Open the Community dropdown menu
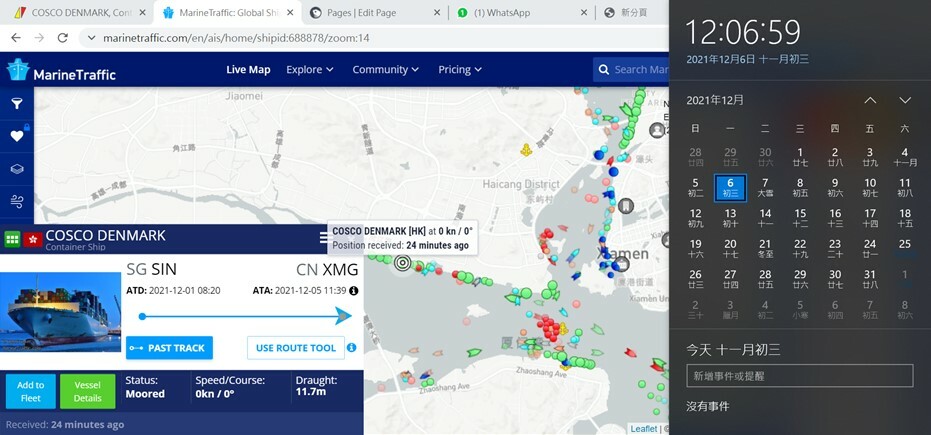 386,70
